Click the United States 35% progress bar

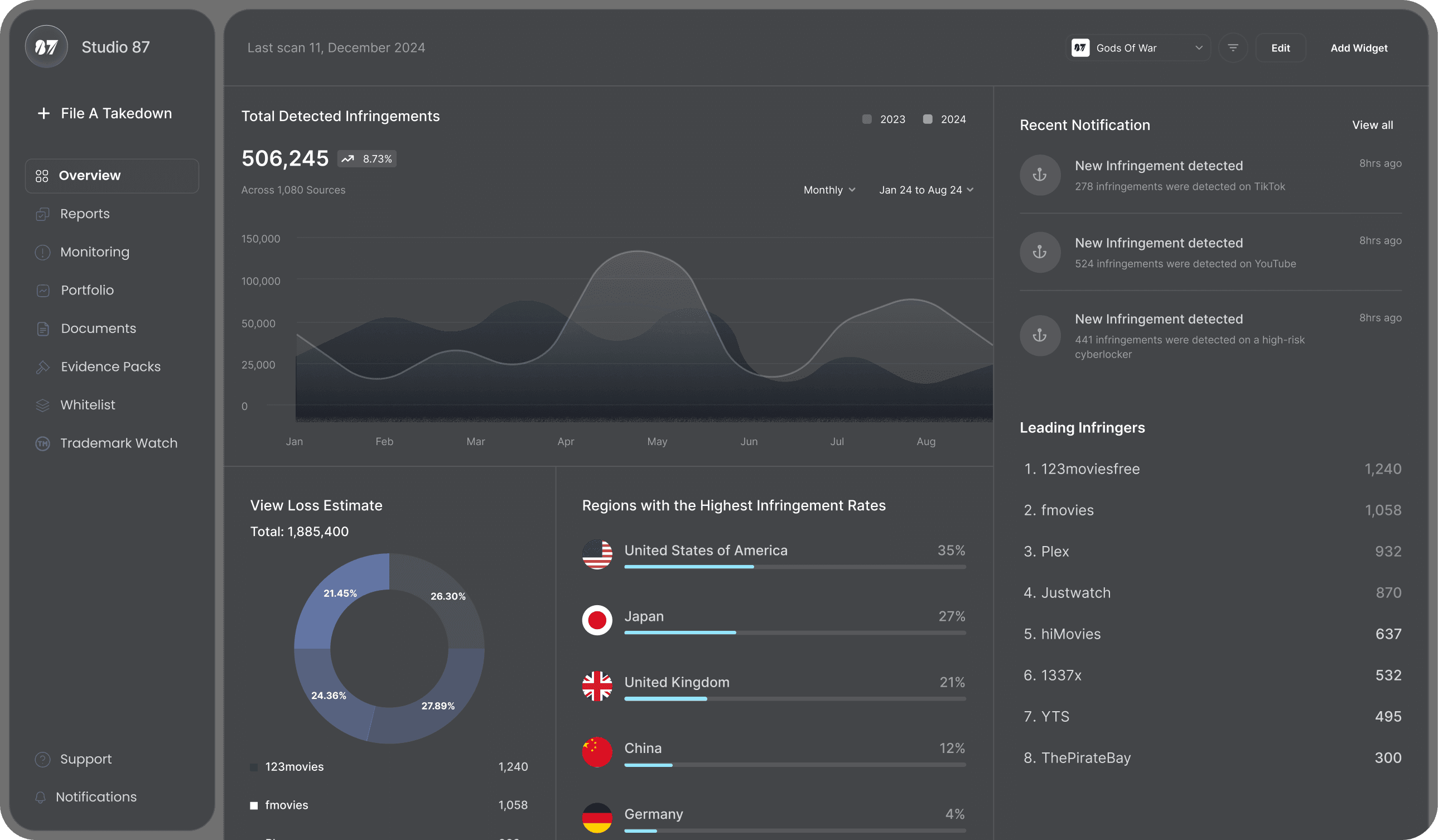(x=795, y=567)
